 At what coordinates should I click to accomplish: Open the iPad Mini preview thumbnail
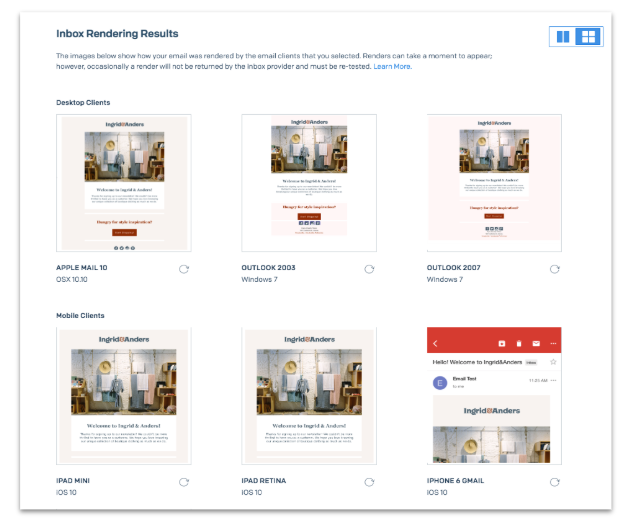point(124,396)
